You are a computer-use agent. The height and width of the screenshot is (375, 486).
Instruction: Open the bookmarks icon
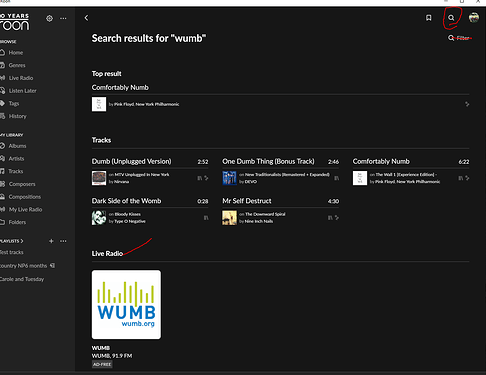429,18
